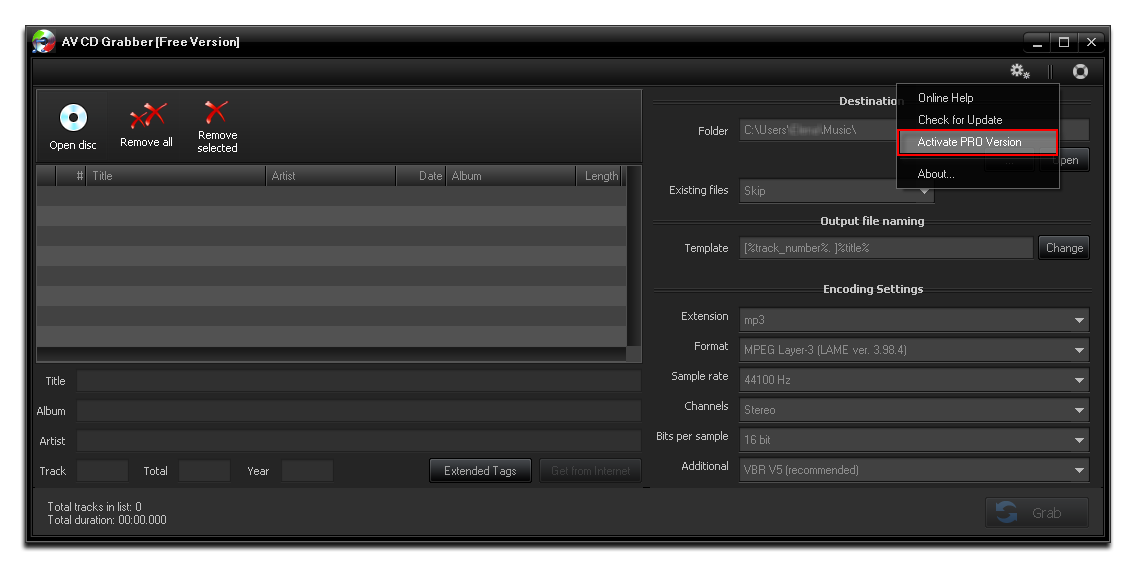Click the Remove all tracks icon
The height and width of the screenshot is (568, 1136).
147,117
